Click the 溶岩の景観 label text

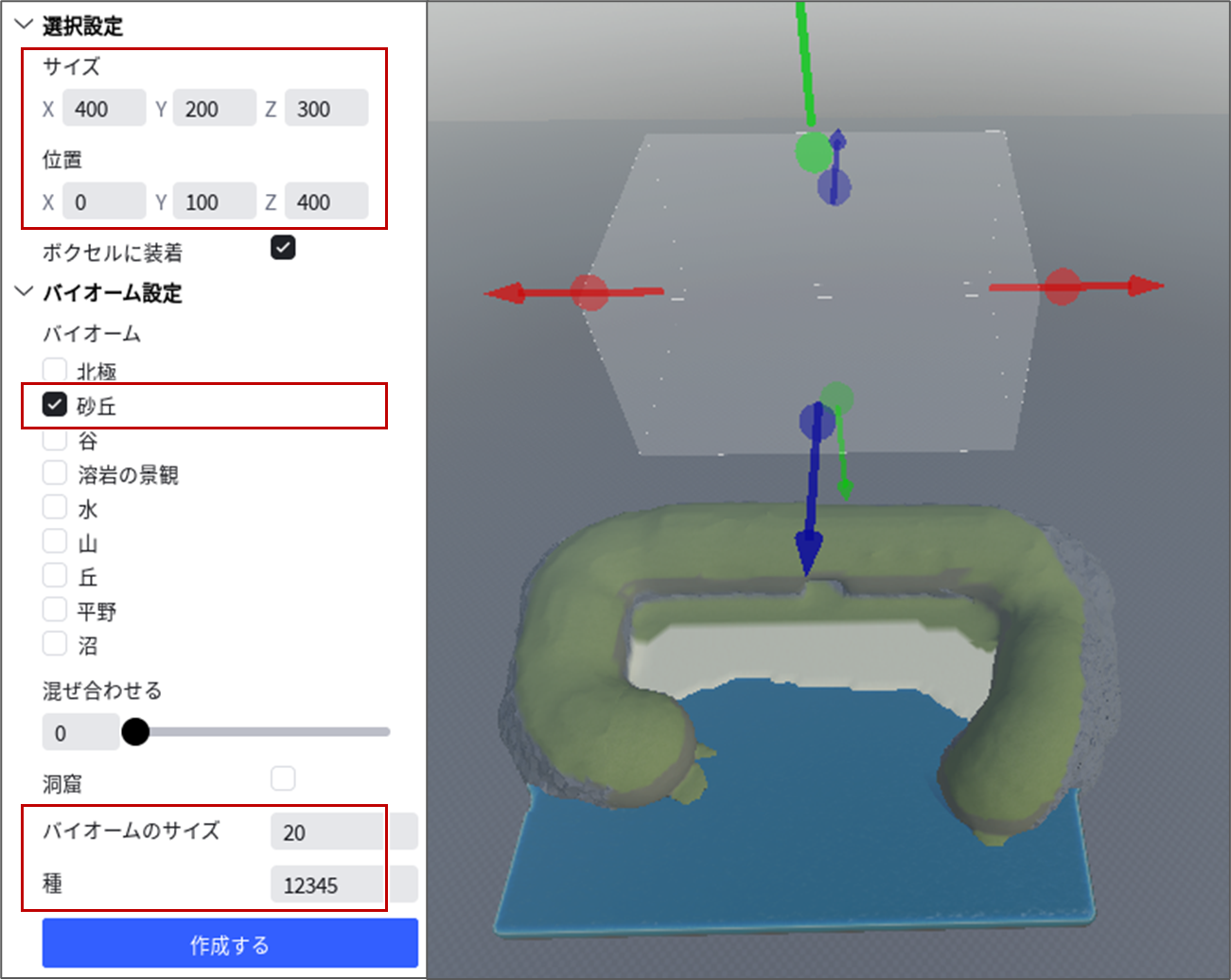point(128,474)
